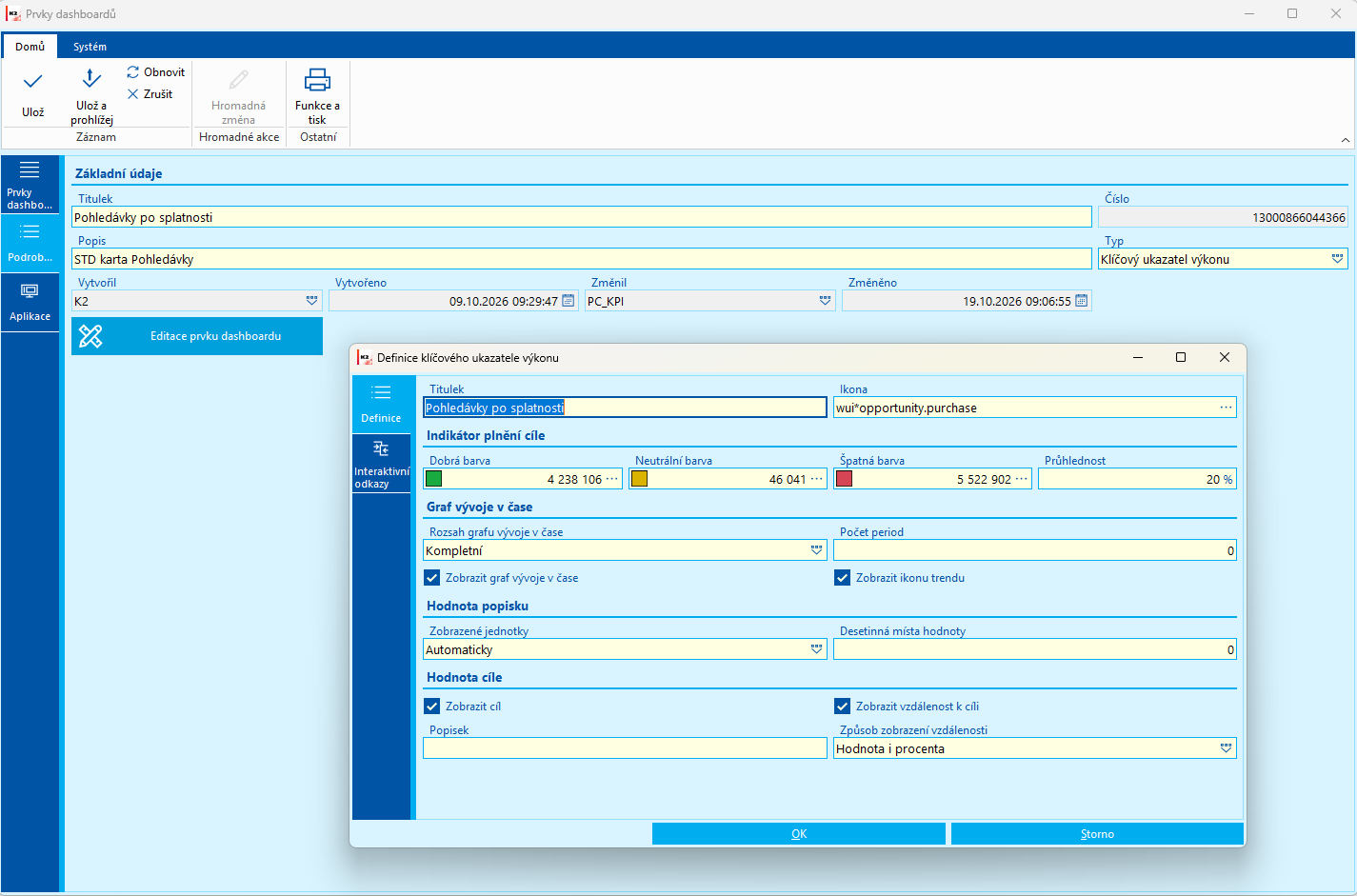Expand the Typ dropdown
This screenshot has height=896, width=1357.
tap(1338, 259)
